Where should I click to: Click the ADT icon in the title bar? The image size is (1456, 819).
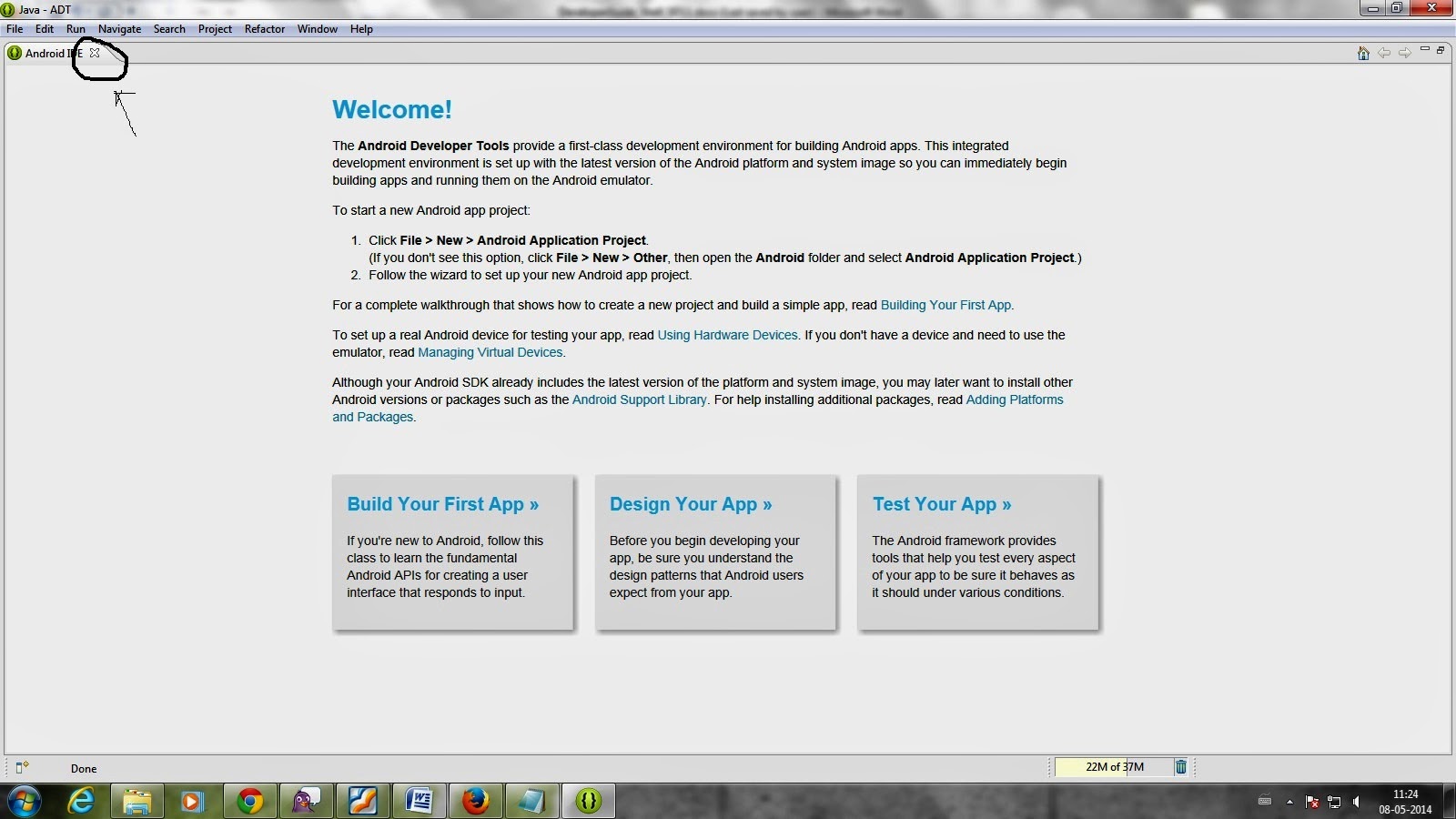tap(7, 9)
